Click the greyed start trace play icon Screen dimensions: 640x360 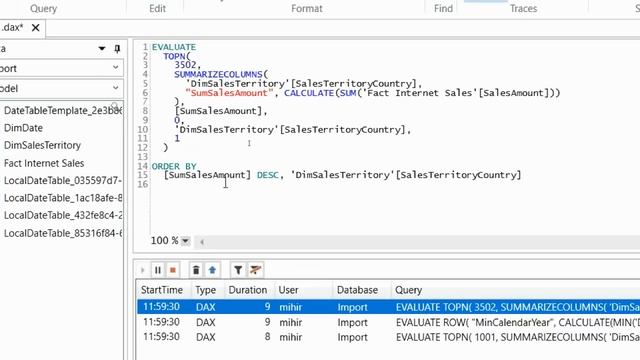point(142,270)
